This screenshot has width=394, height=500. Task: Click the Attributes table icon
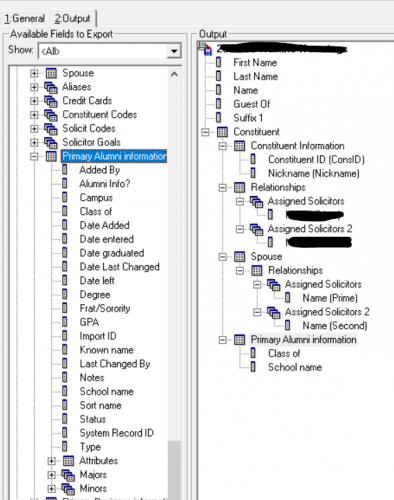click(x=68, y=461)
